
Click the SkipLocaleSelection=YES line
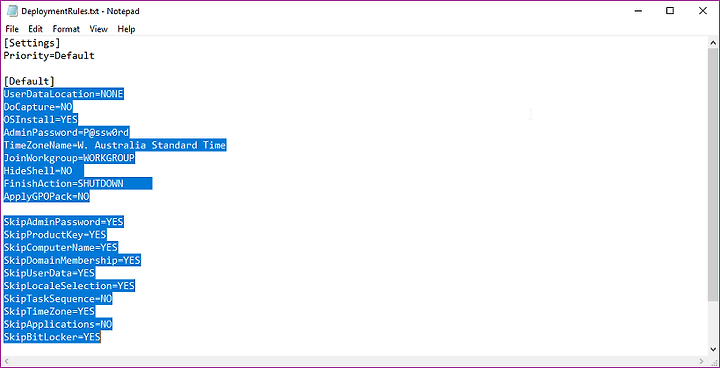pyautogui.click(x=69, y=286)
